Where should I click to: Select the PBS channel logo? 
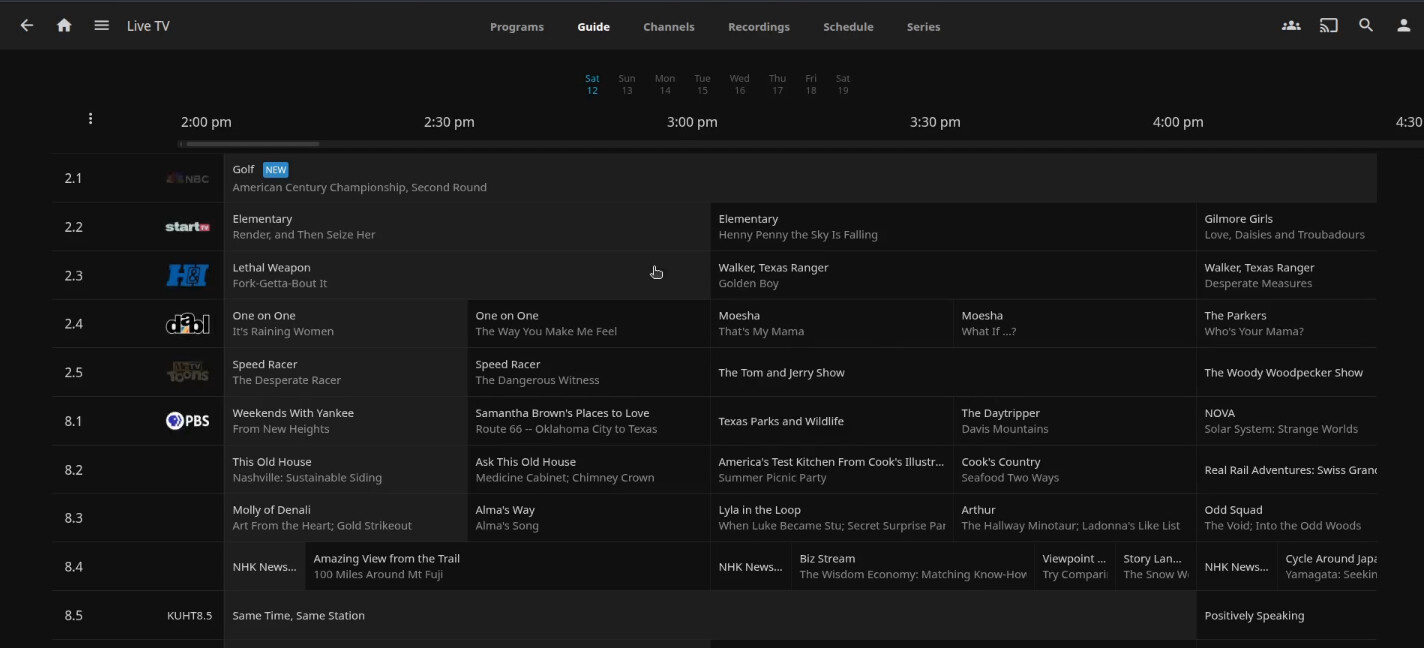point(188,421)
